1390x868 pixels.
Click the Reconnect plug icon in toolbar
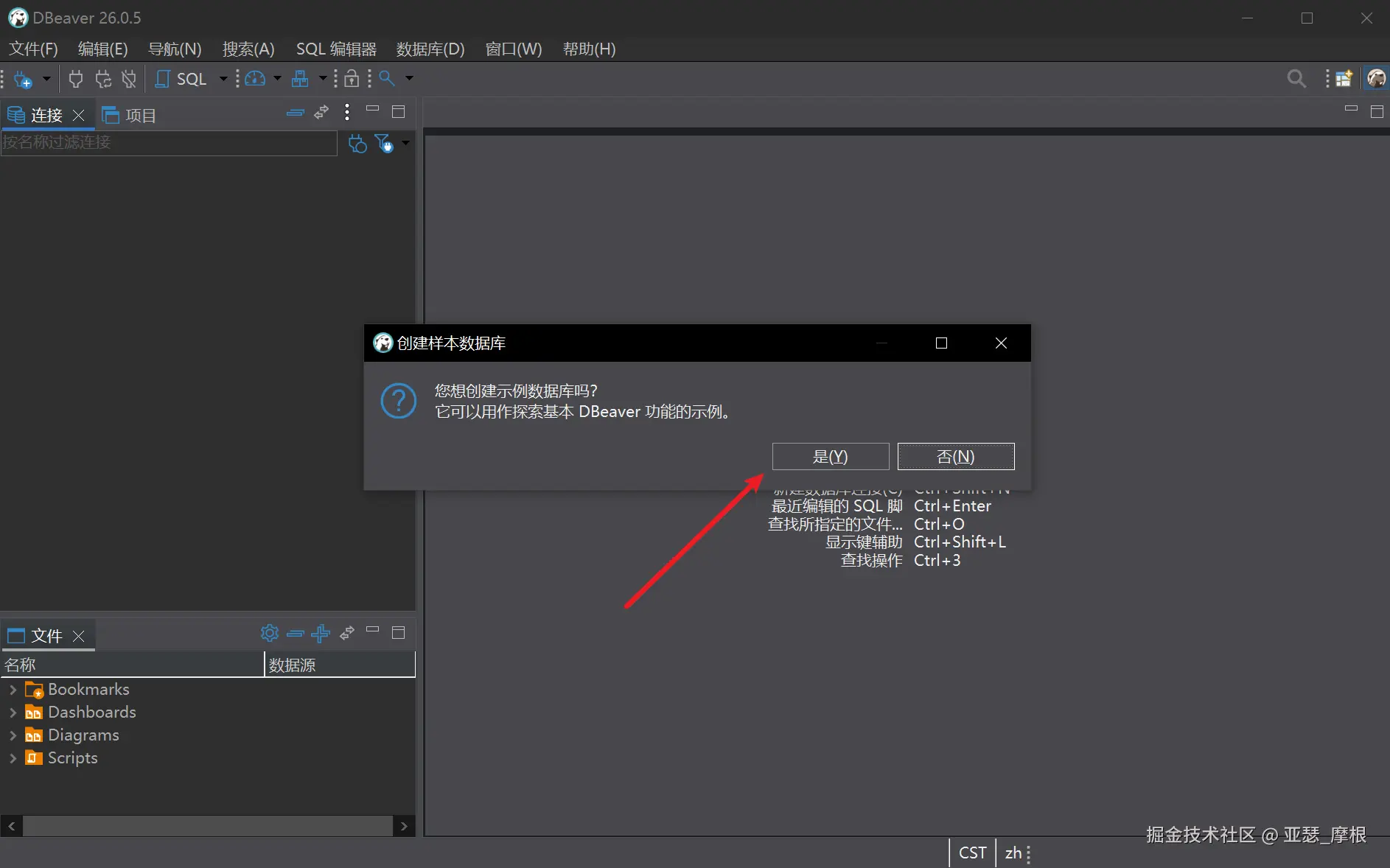point(103,79)
